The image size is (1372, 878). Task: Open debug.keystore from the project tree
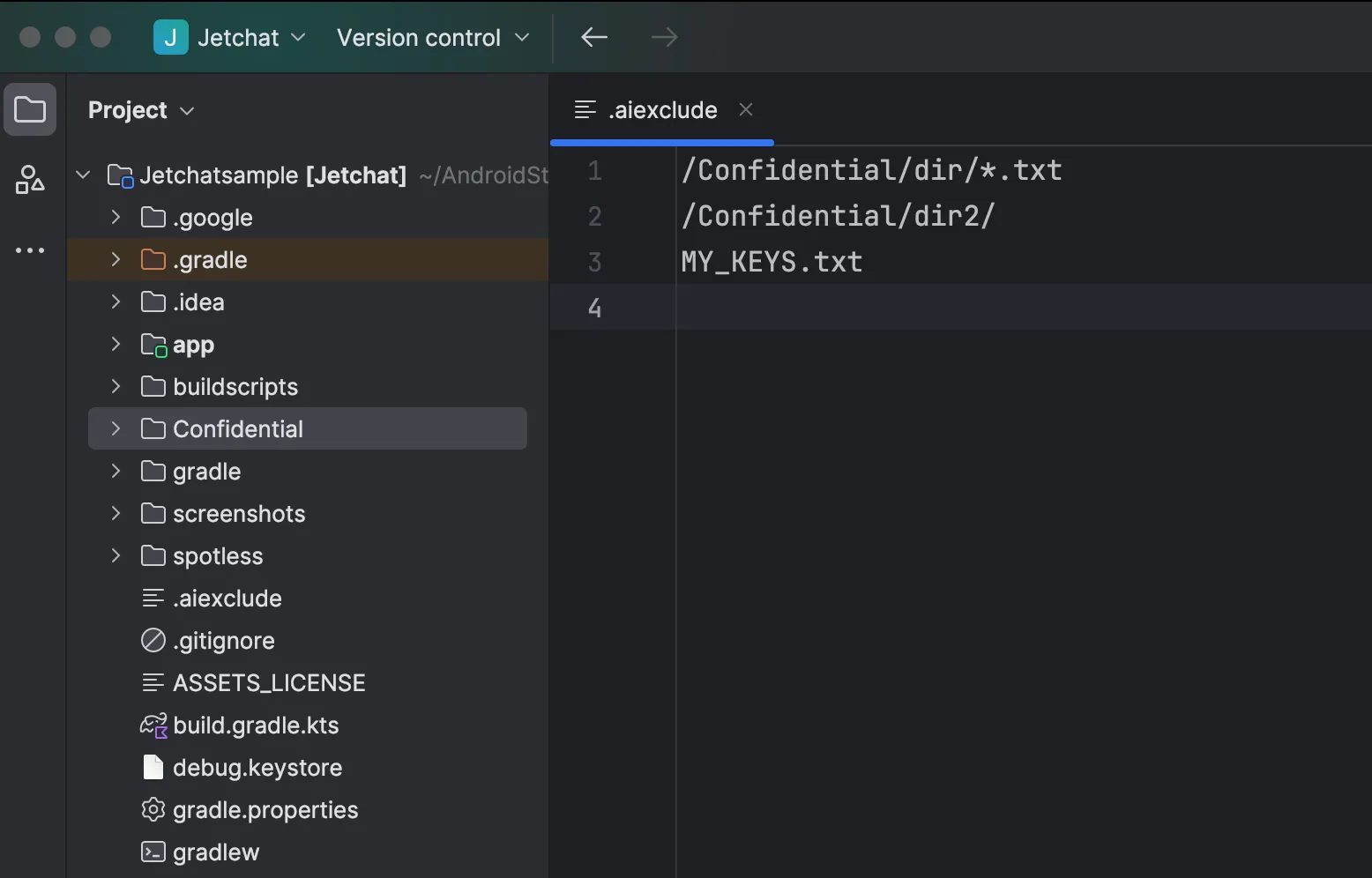point(257,768)
